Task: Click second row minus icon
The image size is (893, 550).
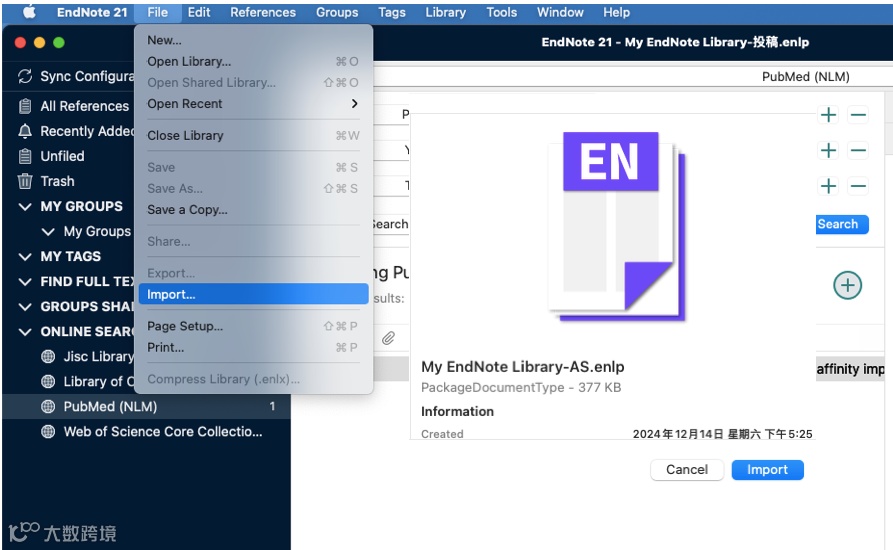Action: 858,150
